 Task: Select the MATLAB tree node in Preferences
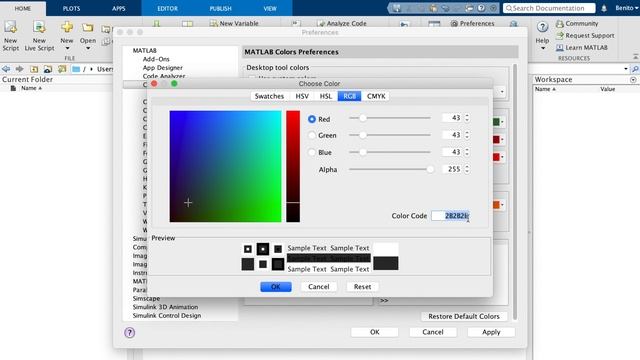coord(144,51)
